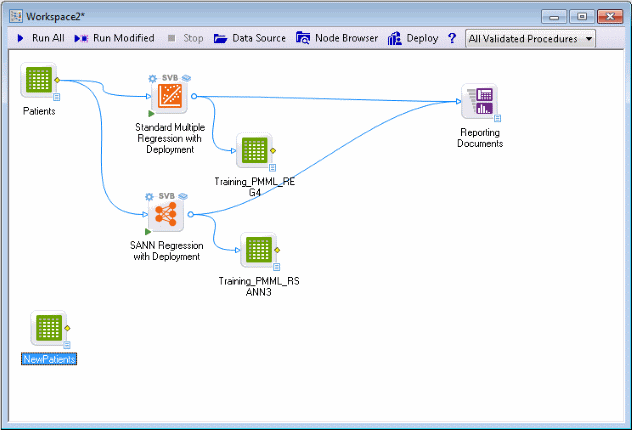Click the Deploy toolbar button
Image resolution: width=632 pixels, height=430 pixels.
point(413,38)
